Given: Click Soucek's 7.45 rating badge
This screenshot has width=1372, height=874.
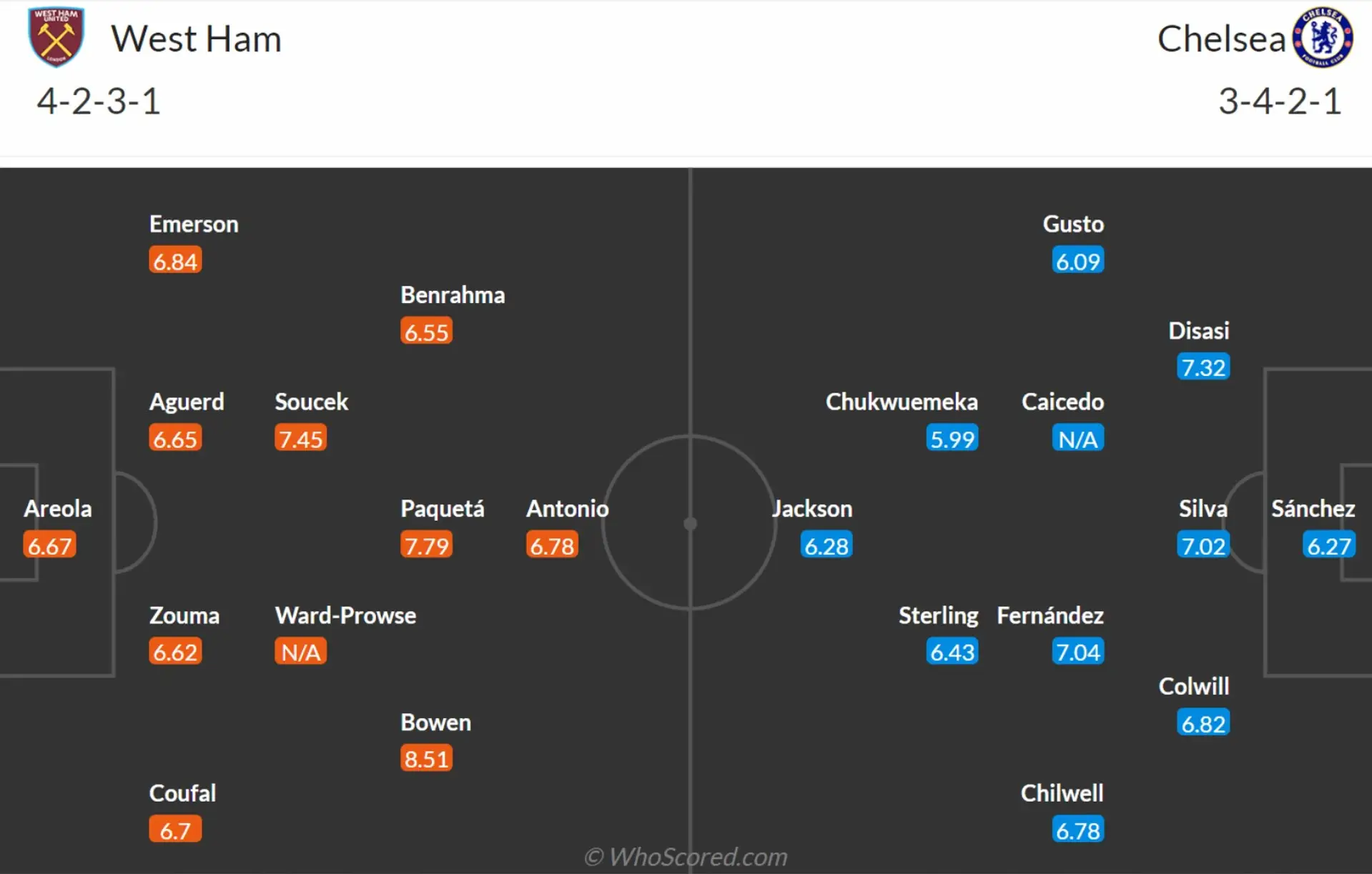Looking at the screenshot, I should pos(300,438).
